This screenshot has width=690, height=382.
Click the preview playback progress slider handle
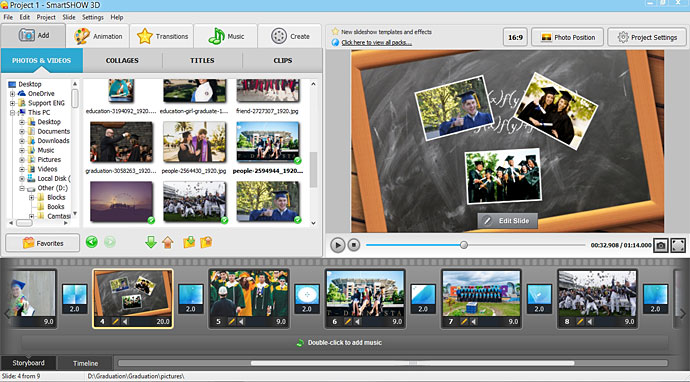coord(463,245)
